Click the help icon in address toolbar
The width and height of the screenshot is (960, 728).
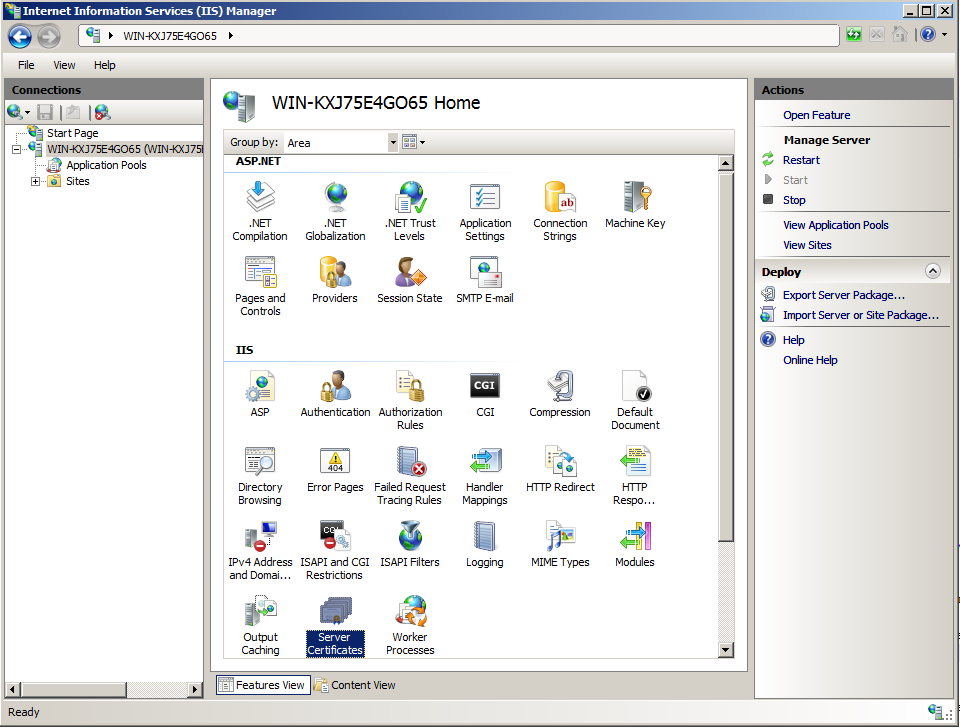(928, 34)
